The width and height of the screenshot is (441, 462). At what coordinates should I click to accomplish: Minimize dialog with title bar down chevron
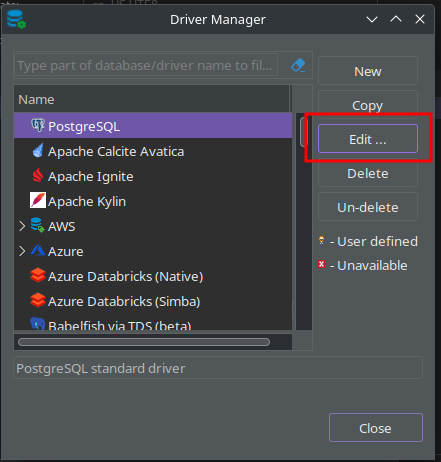[x=372, y=19]
